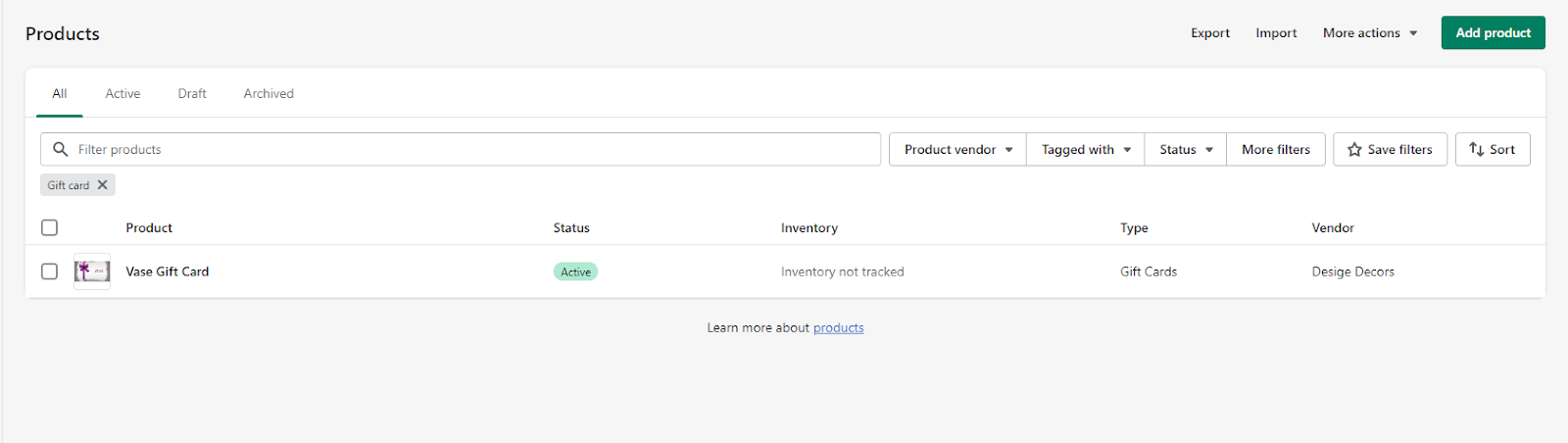Screen dimensions: 1568x443
Task: Click the Active status badge
Action: click(575, 271)
